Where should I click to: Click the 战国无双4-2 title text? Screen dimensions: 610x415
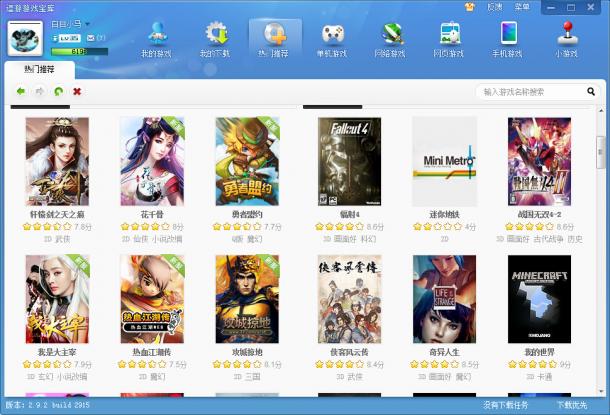click(x=539, y=214)
